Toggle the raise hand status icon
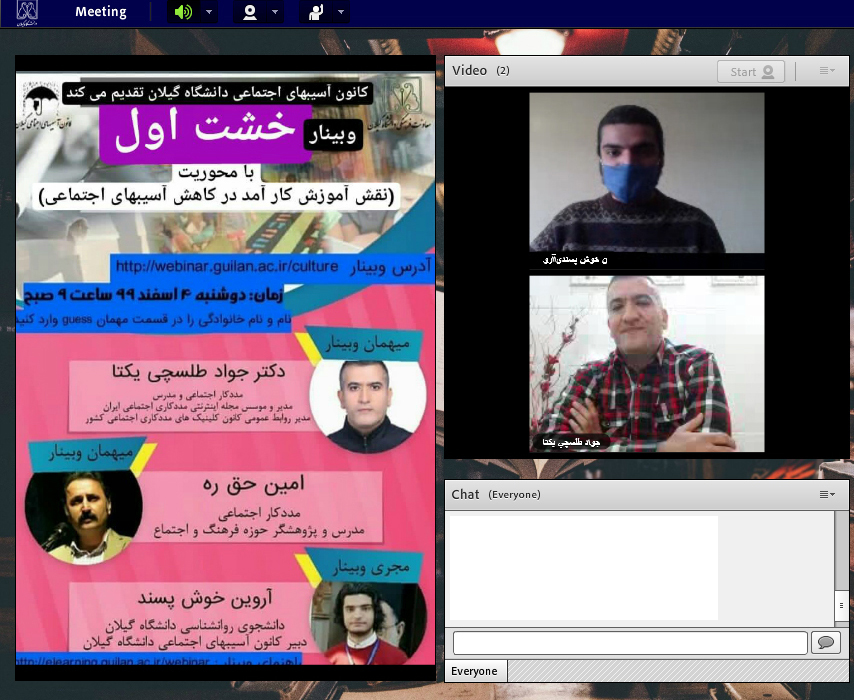The width and height of the screenshot is (854, 700). point(316,13)
